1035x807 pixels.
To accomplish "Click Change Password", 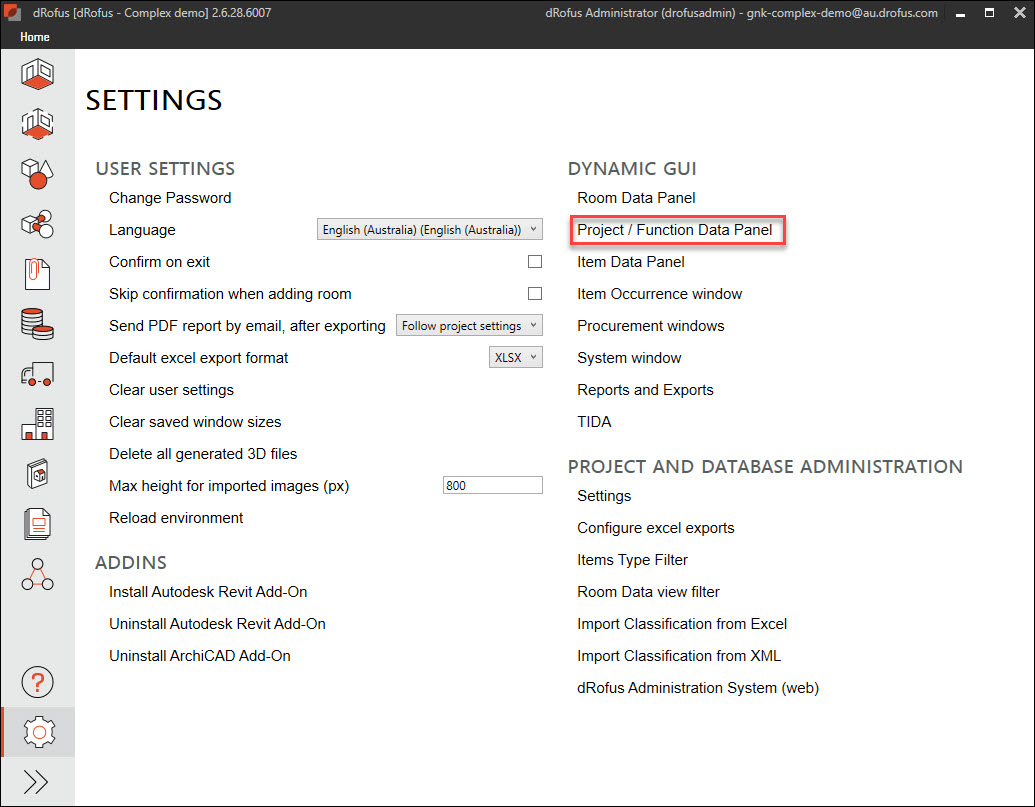I will 170,198.
